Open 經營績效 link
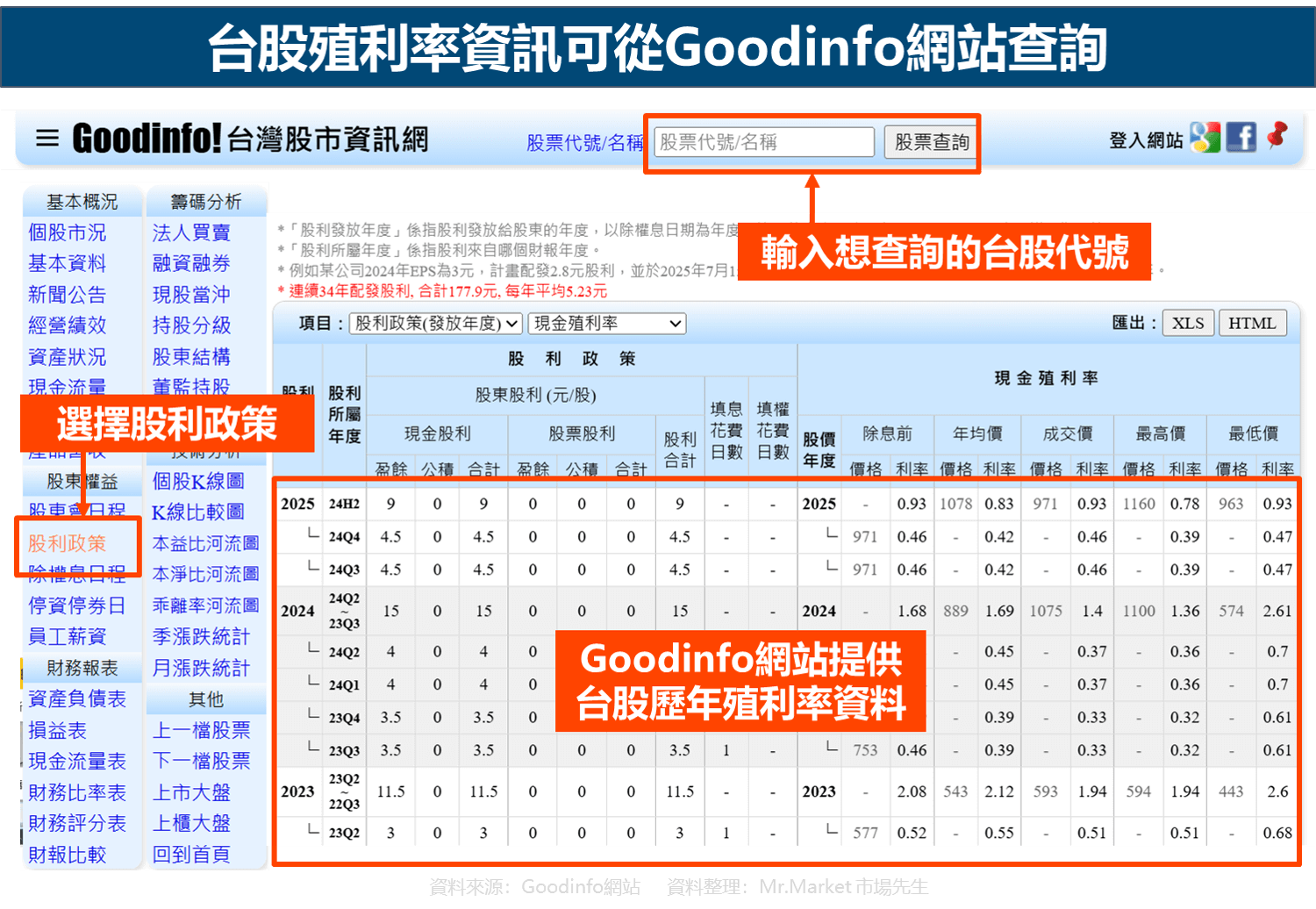 click(67, 326)
